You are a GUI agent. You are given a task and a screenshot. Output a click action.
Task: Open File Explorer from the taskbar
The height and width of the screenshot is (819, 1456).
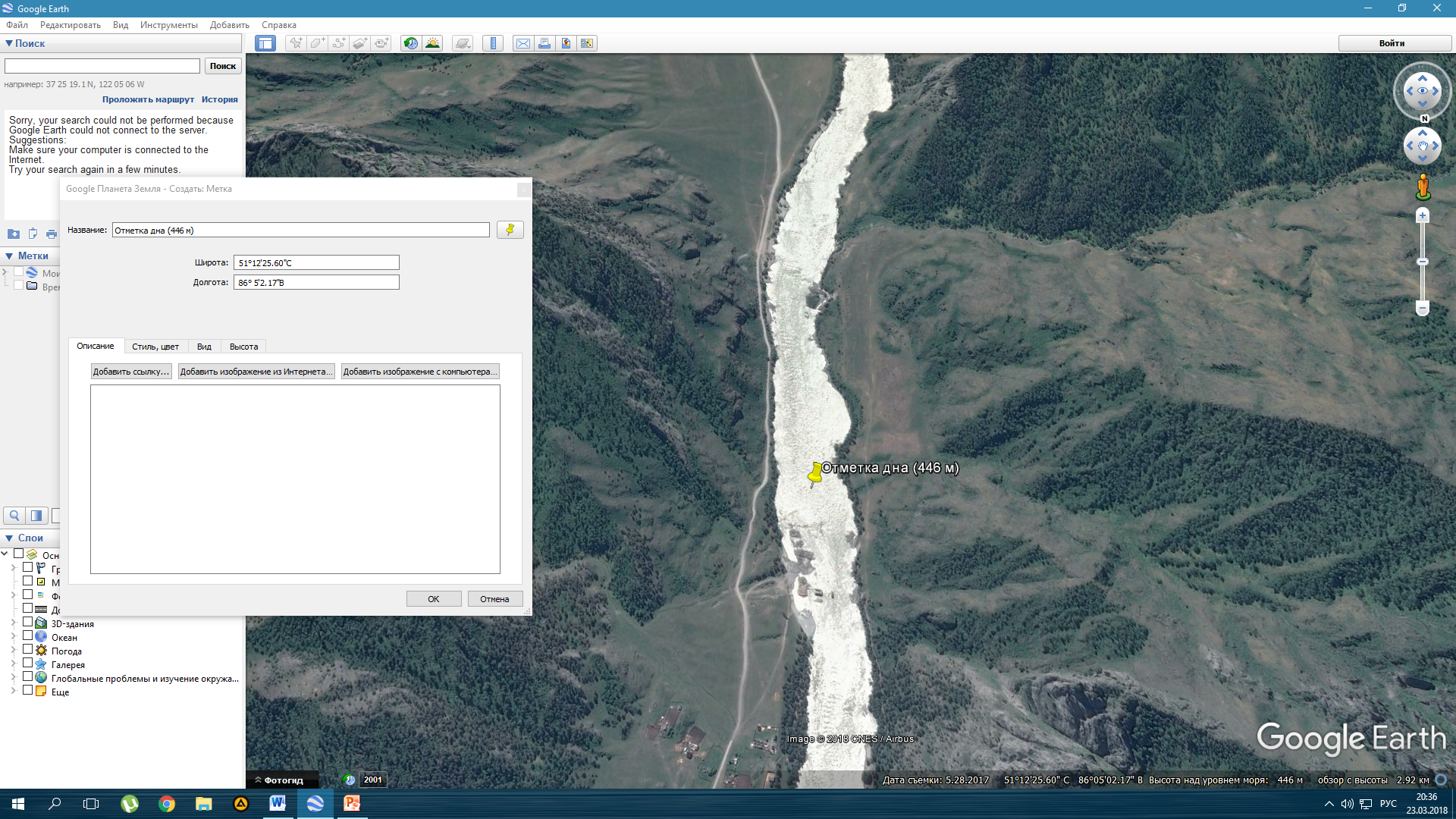point(204,804)
